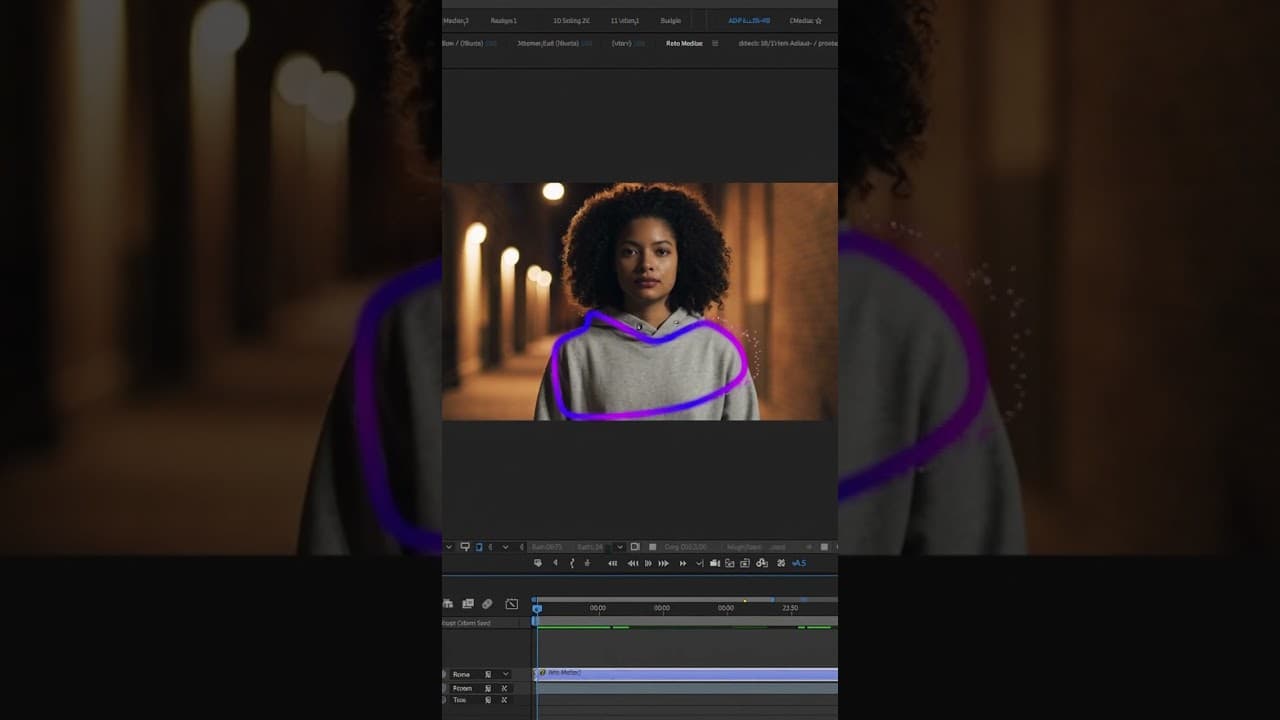The image size is (1280, 720).
Task: Select the purple clip on the Roma track
Action: pos(690,674)
